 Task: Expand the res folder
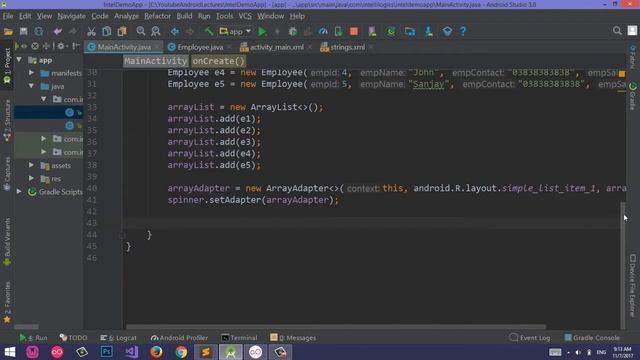[x=31, y=178]
